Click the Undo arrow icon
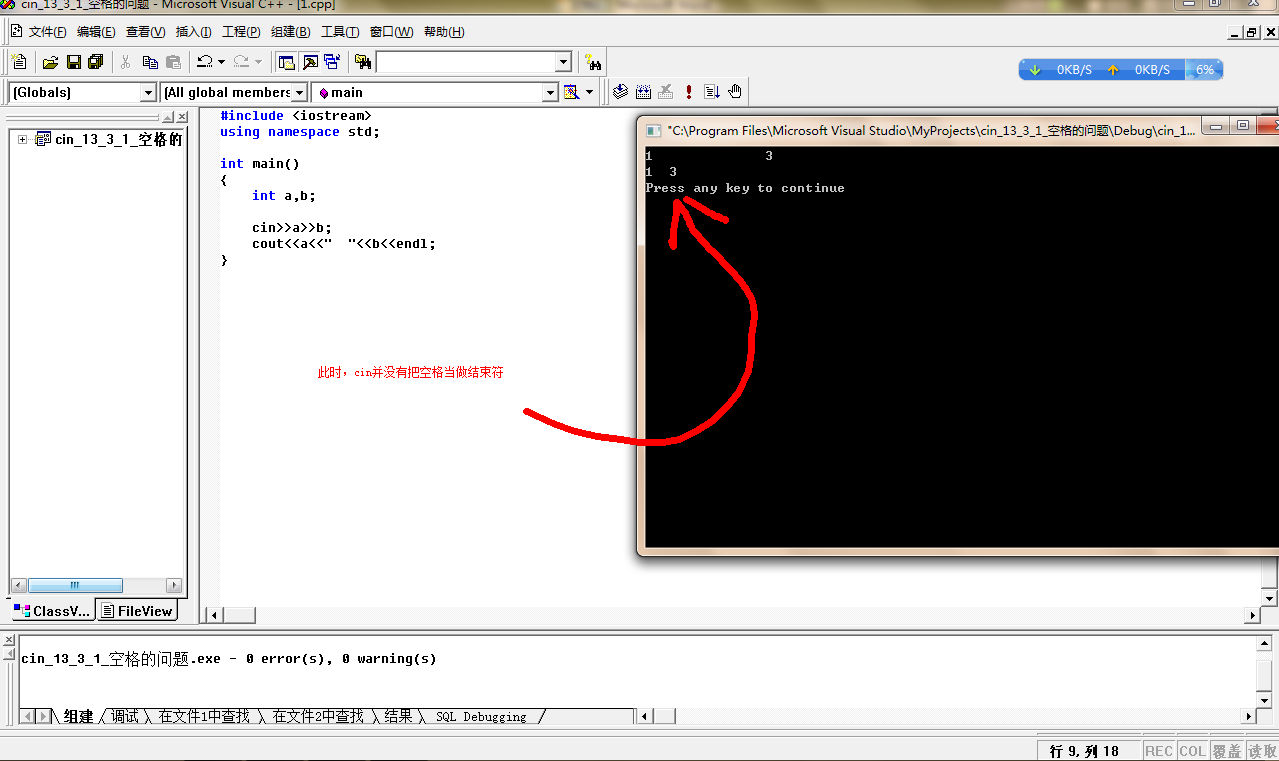1279x761 pixels. pyautogui.click(x=205, y=62)
